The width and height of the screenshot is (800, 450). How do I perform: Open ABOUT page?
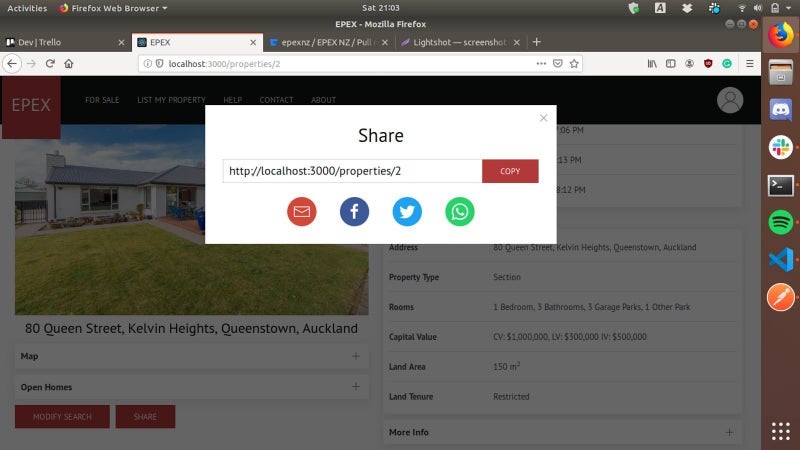(x=323, y=100)
